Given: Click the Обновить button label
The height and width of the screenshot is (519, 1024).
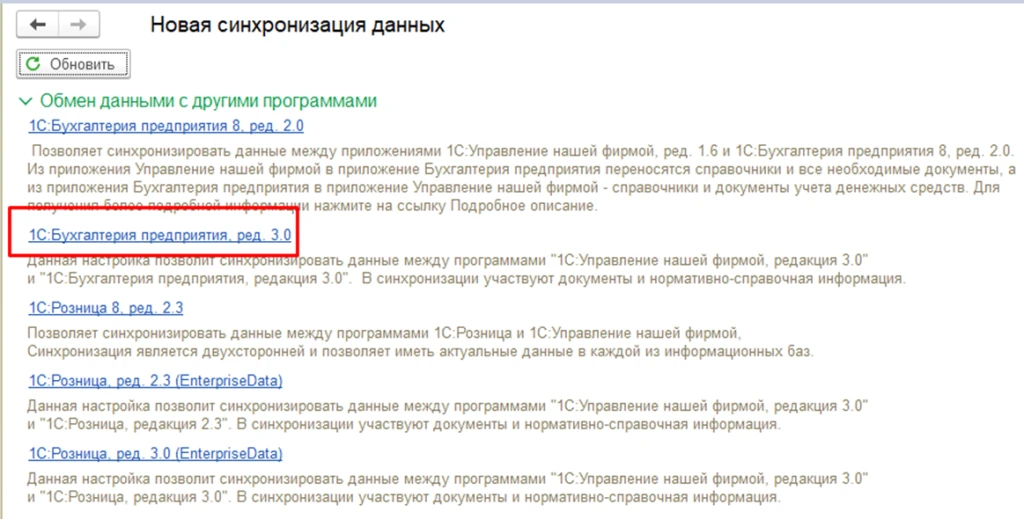Looking at the screenshot, I should [82, 64].
